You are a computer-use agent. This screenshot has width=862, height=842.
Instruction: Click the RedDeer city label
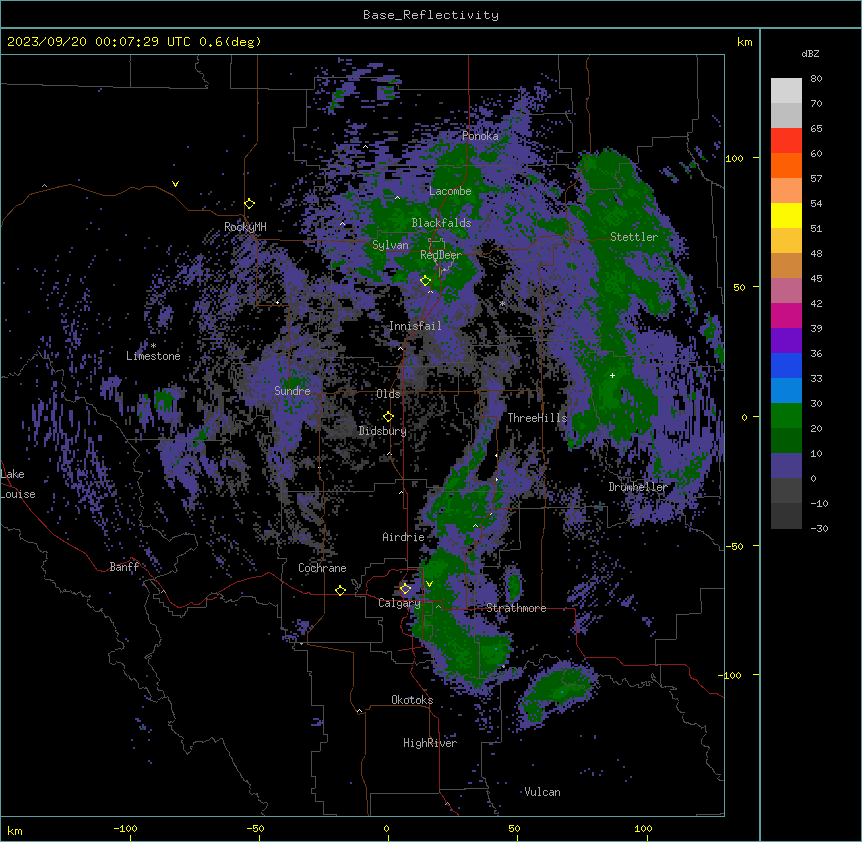[441, 255]
